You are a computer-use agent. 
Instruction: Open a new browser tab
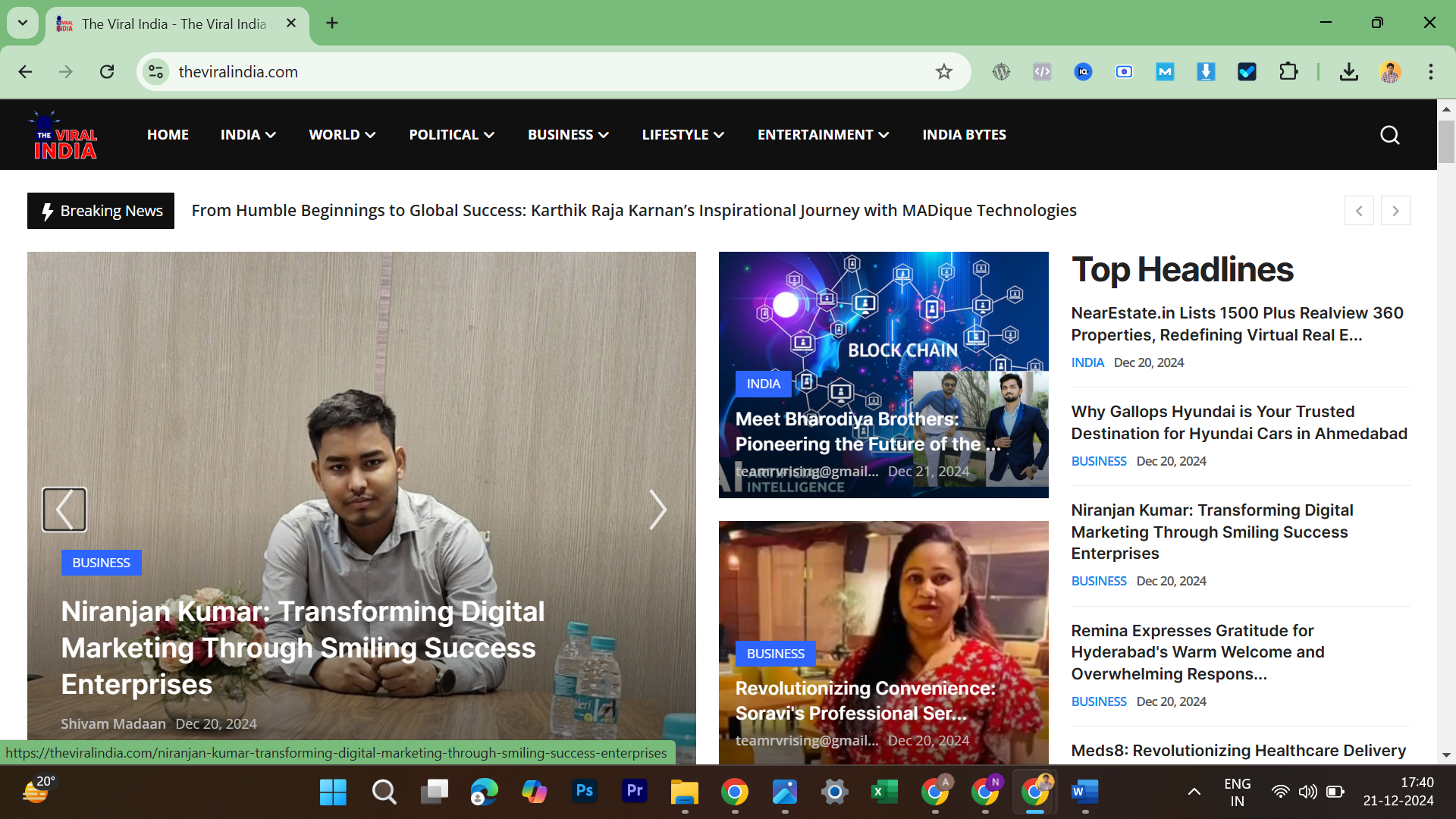(x=332, y=23)
